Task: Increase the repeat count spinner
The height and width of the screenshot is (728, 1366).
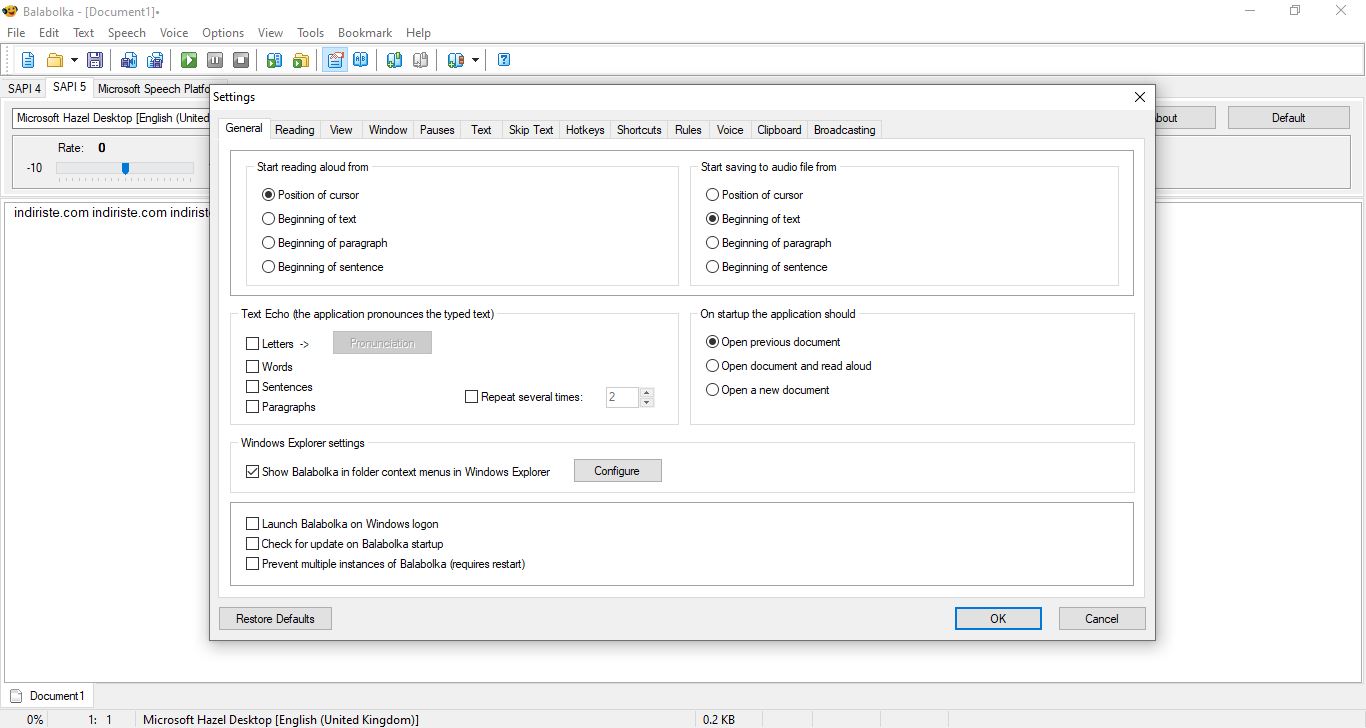Action: (x=647, y=393)
